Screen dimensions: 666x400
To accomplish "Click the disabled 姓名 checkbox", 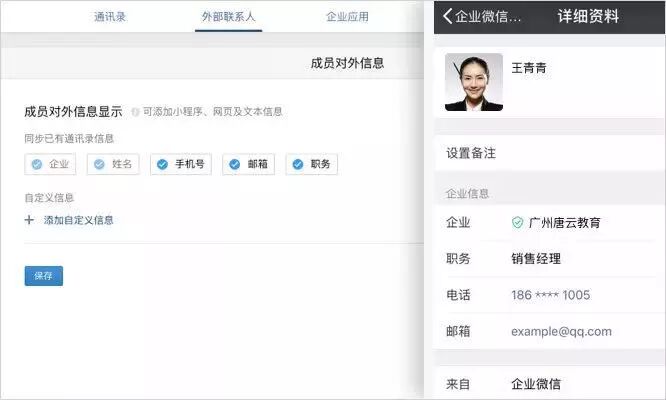I will [x=99, y=165].
